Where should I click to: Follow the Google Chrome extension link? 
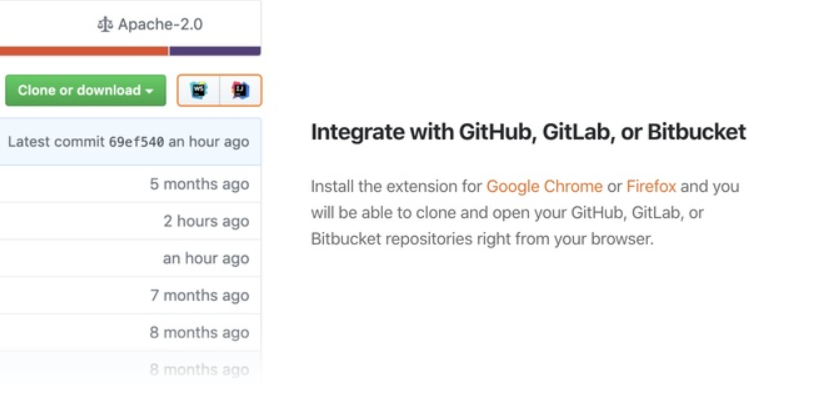pyautogui.click(x=544, y=187)
